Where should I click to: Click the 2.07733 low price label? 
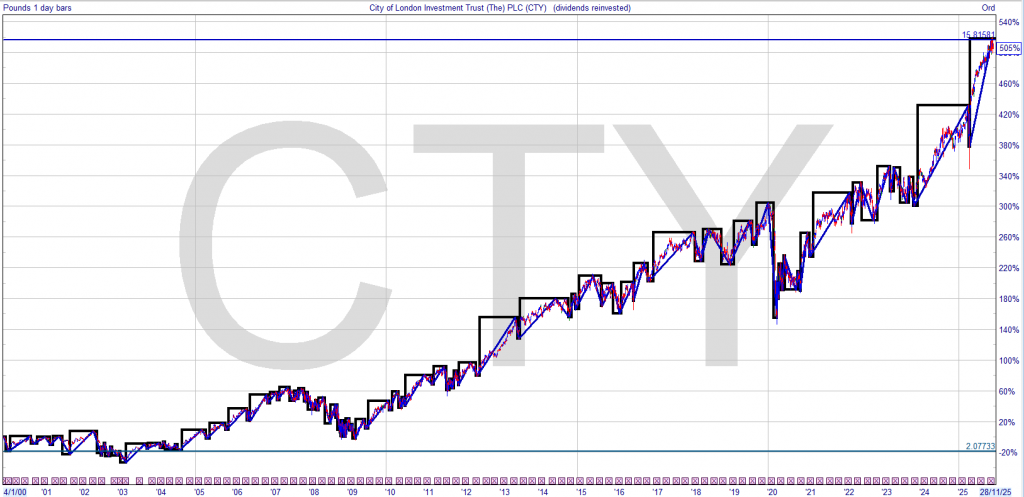pos(980,445)
